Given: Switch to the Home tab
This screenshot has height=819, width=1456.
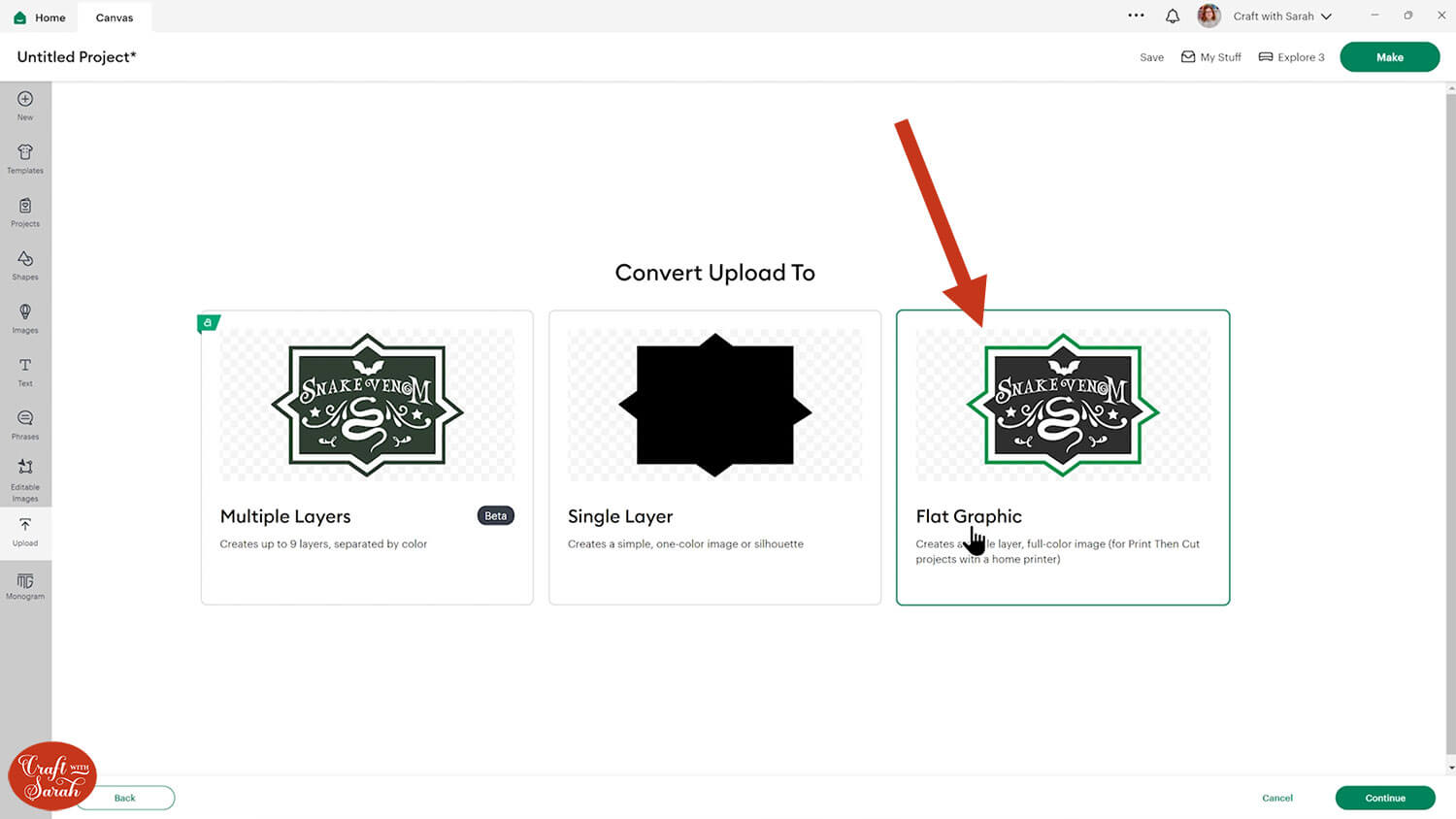Looking at the screenshot, I should pyautogui.click(x=40, y=17).
